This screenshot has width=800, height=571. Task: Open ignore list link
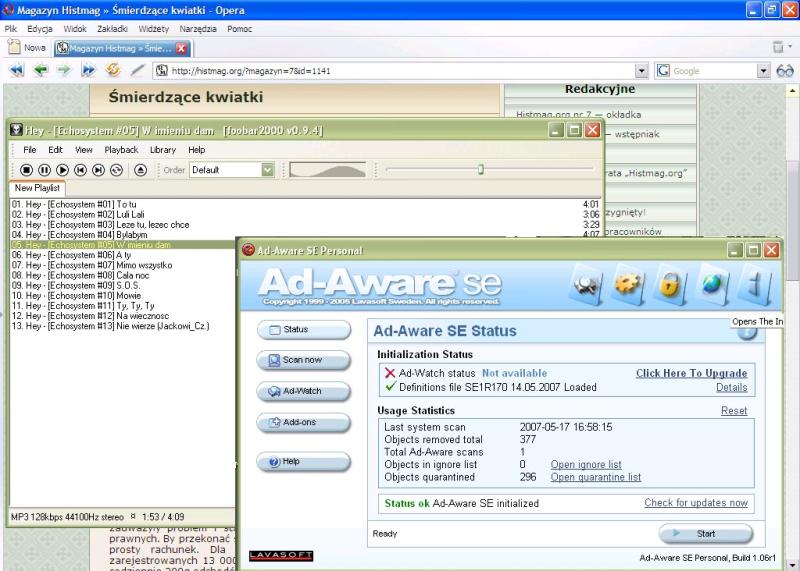(x=586, y=465)
